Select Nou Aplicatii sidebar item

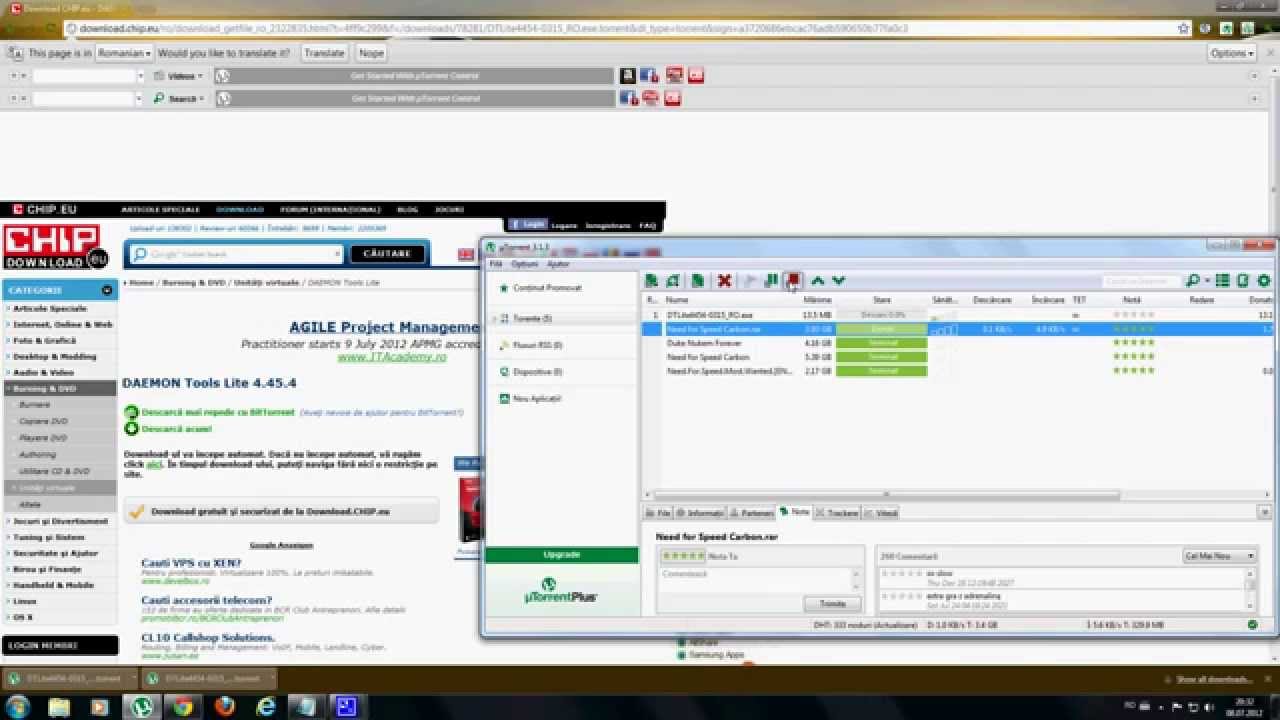pos(536,399)
